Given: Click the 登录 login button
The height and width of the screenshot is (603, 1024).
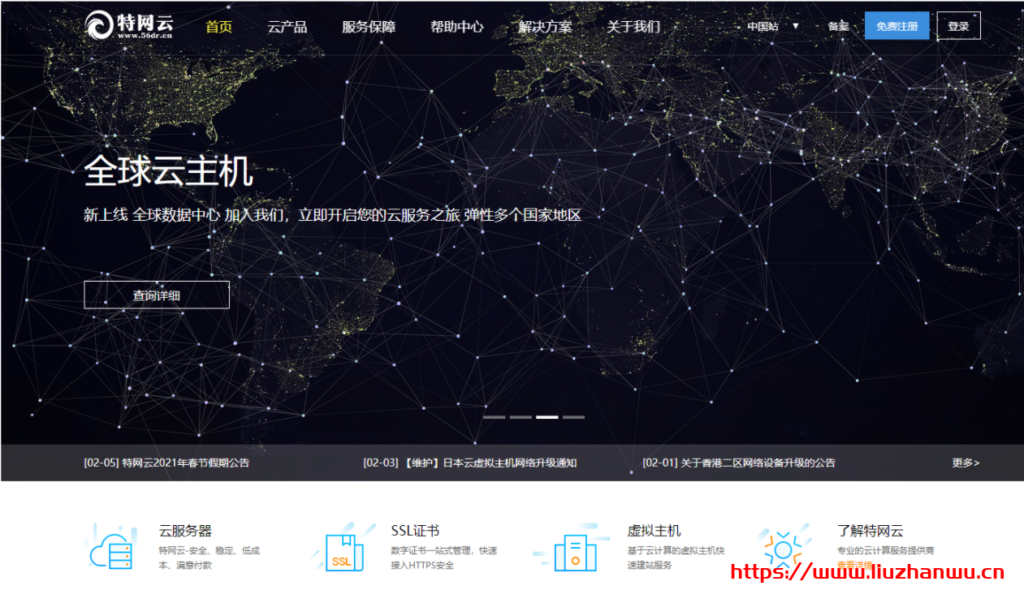Looking at the screenshot, I should pyautogui.click(x=958, y=25).
